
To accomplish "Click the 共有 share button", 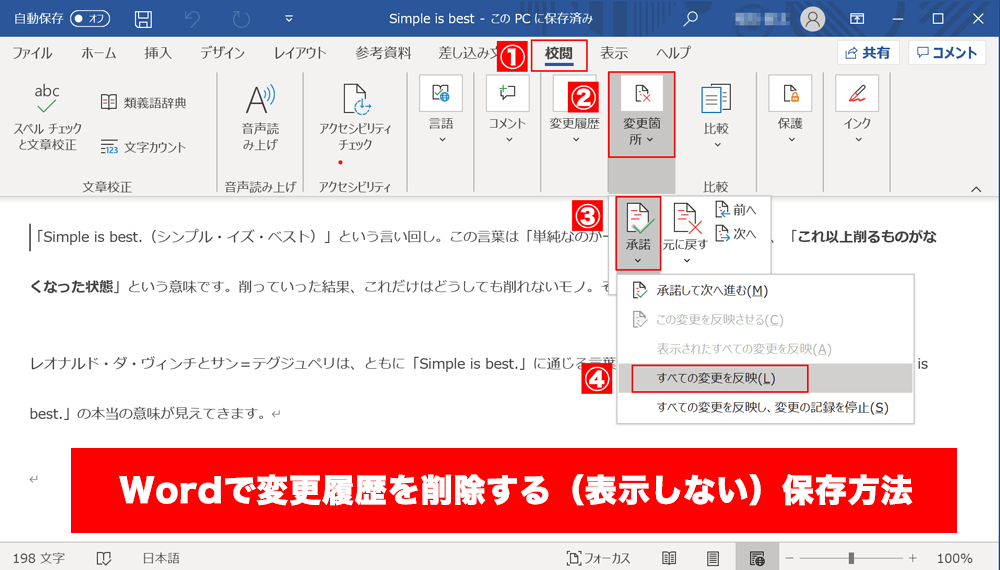I will point(868,53).
